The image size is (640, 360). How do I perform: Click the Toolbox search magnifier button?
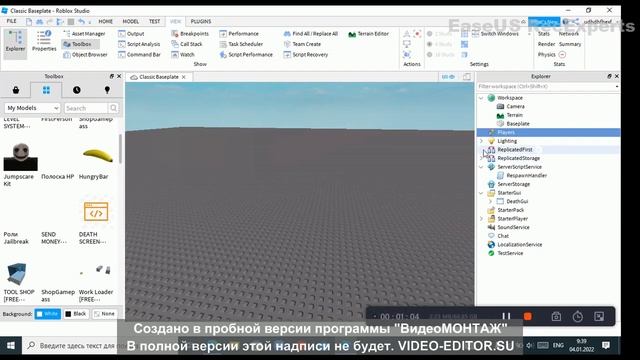coord(113,108)
